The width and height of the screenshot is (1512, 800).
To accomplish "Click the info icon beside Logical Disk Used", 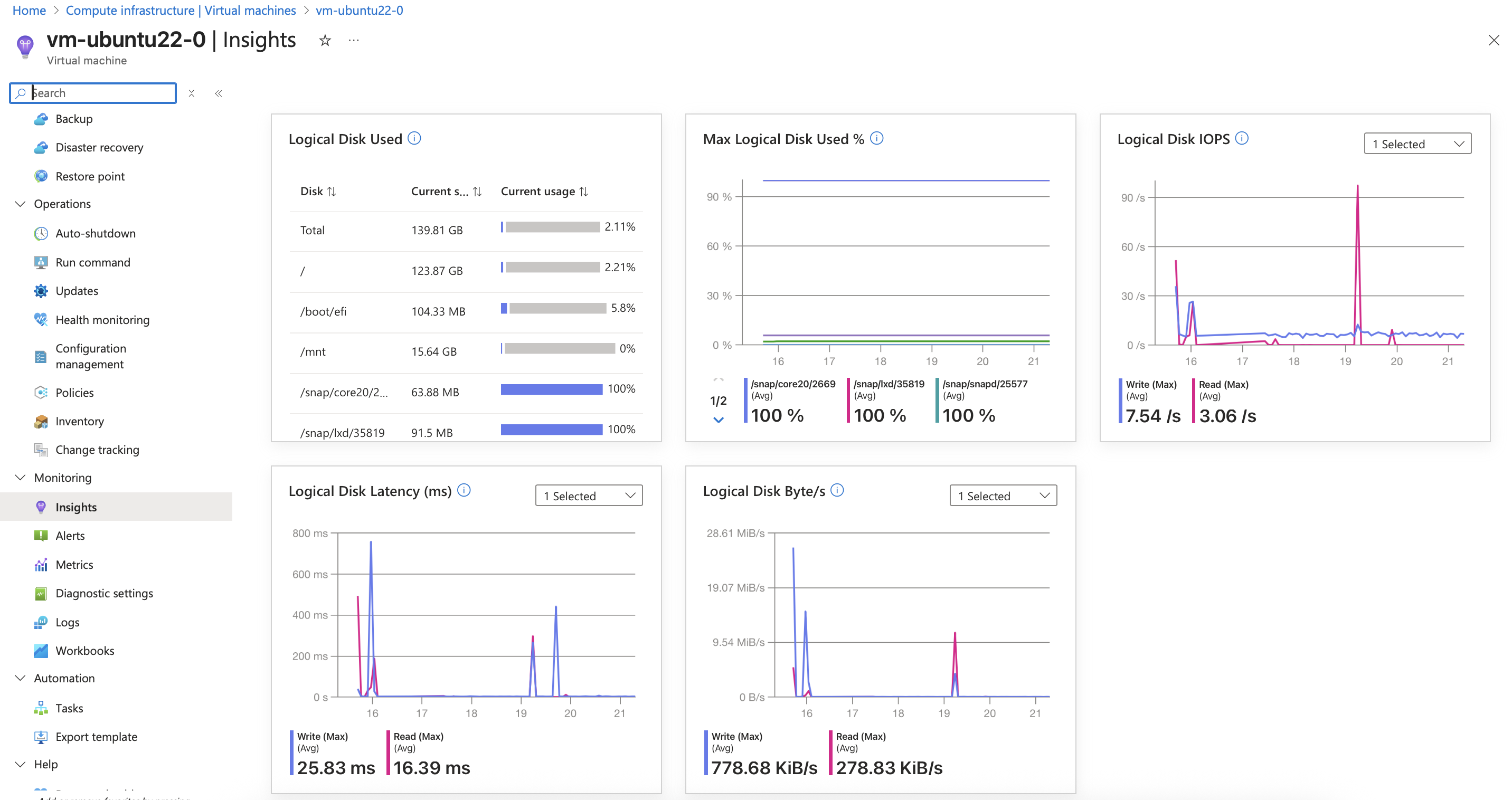I will (x=415, y=138).
